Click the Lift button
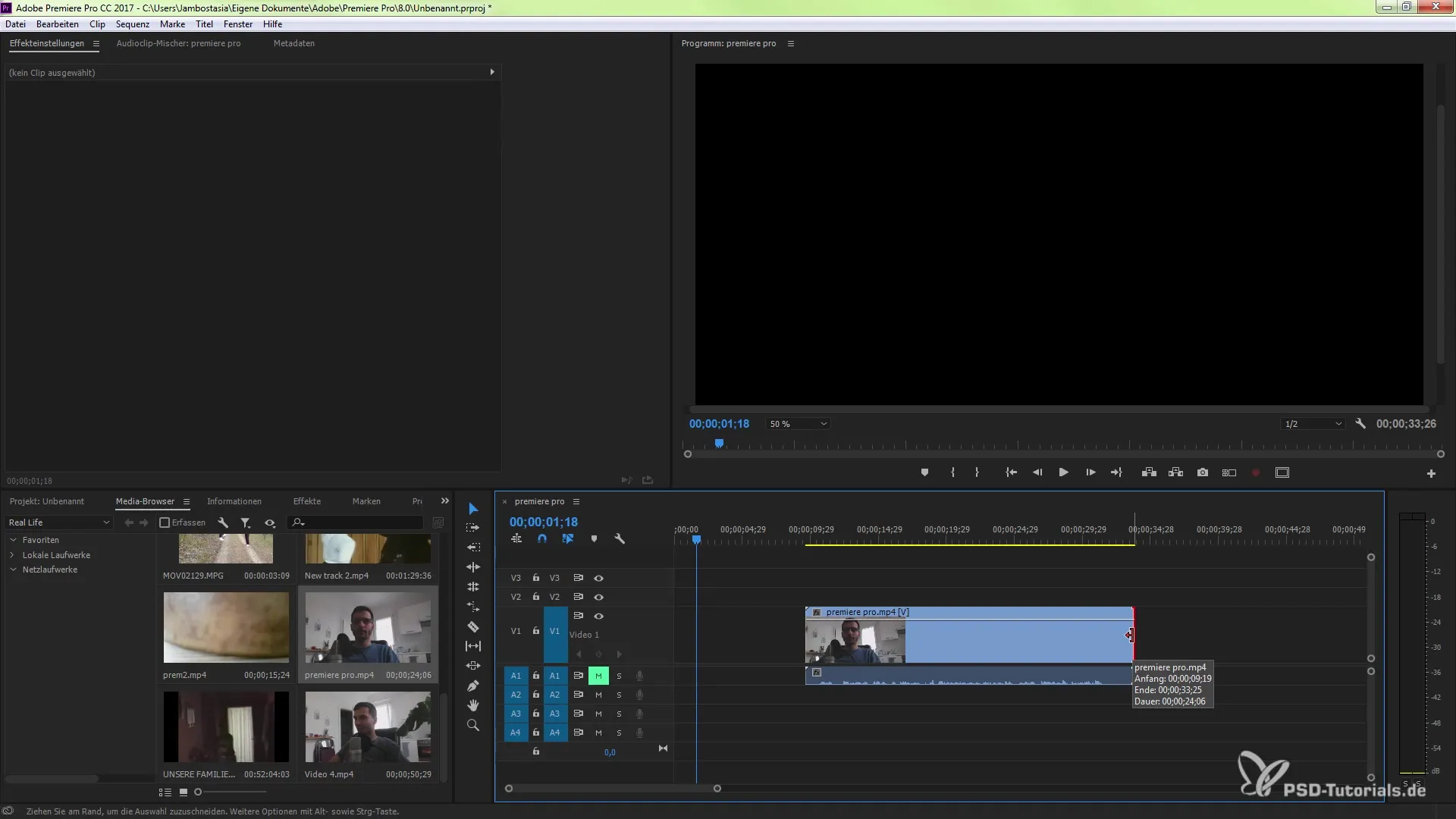1456x819 pixels. pyautogui.click(x=1149, y=472)
